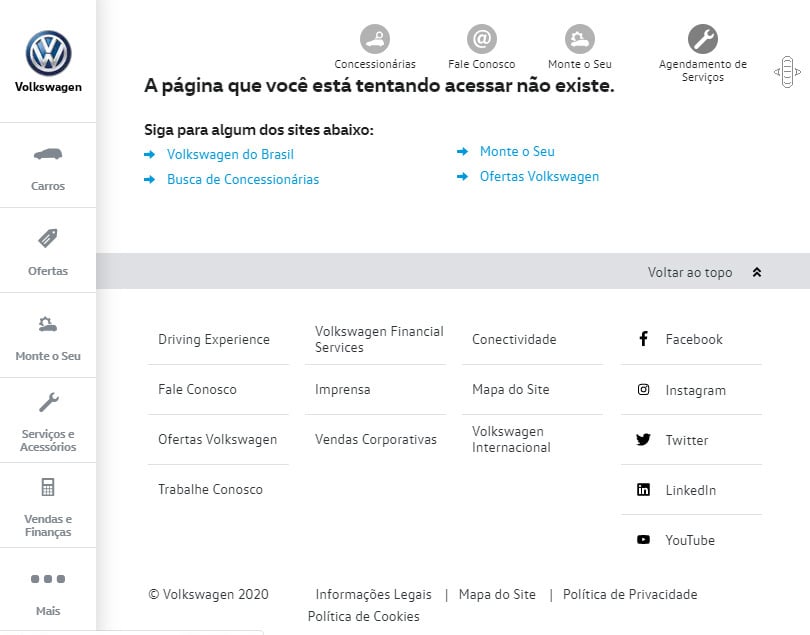
Task: Click the Volkswagen wordmark under logo
Action: [48, 87]
